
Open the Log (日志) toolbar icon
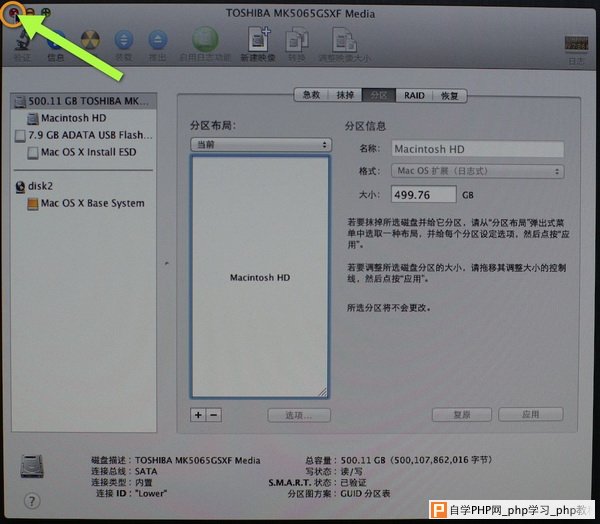click(576, 43)
